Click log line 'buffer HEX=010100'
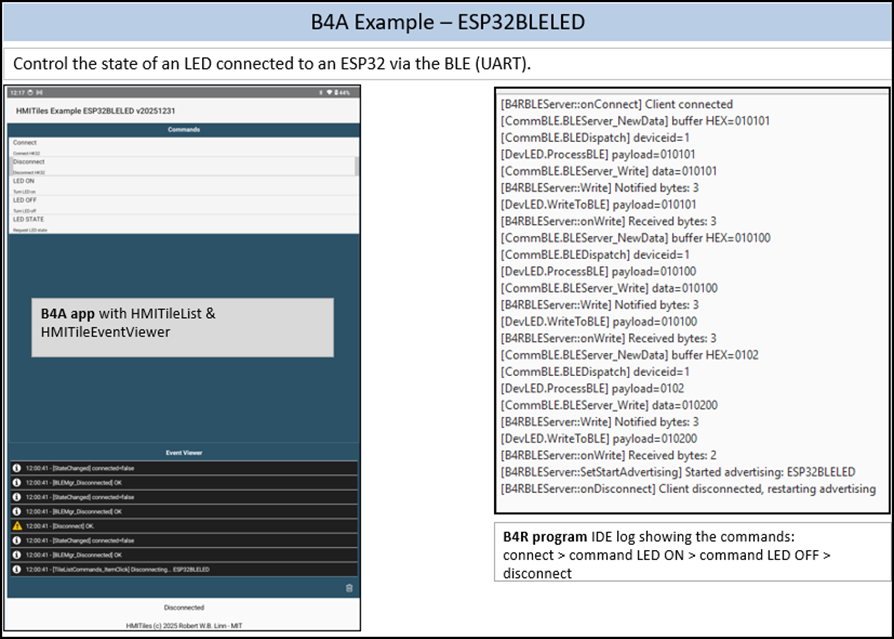This screenshot has width=894, height=639. 635,238
